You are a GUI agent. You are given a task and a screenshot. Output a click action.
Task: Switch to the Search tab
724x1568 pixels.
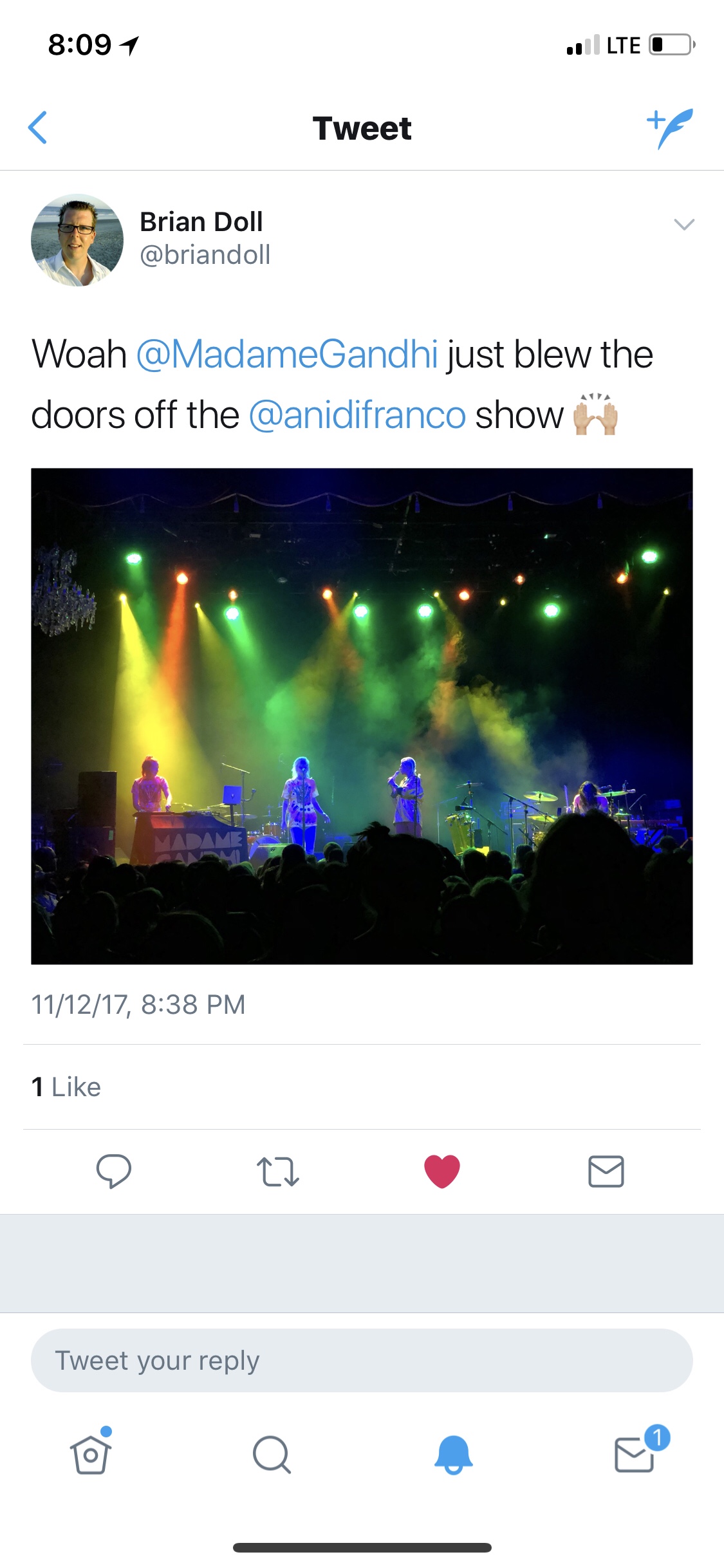[272, 1454]
